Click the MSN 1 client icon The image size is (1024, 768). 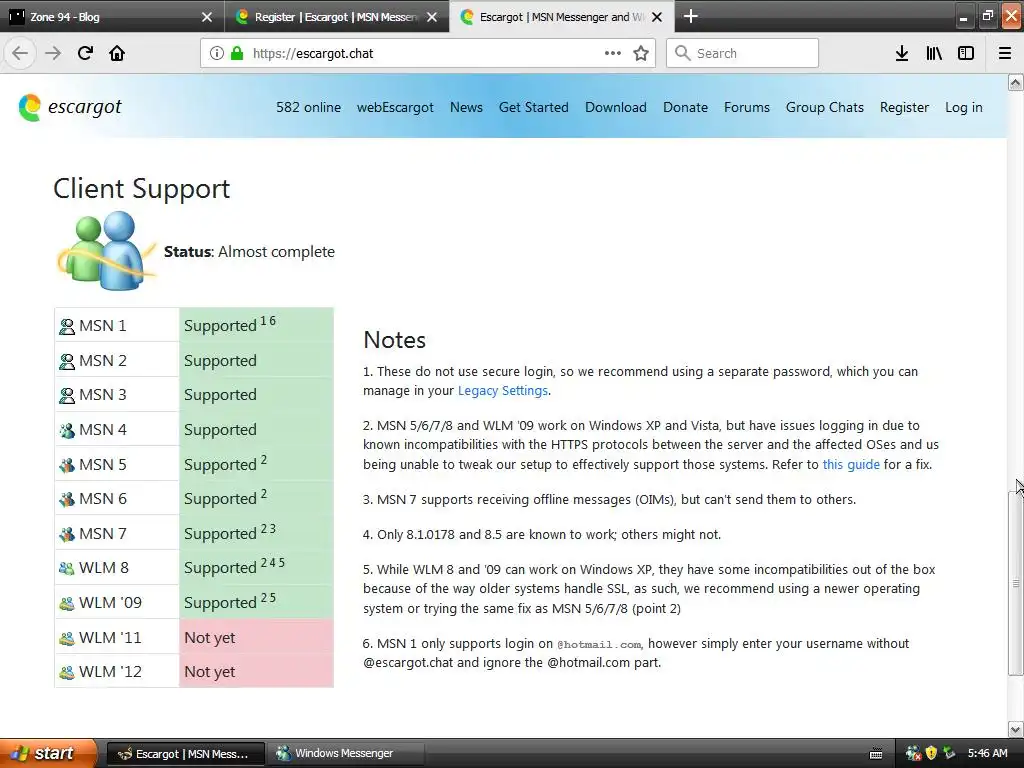point(67,326)
